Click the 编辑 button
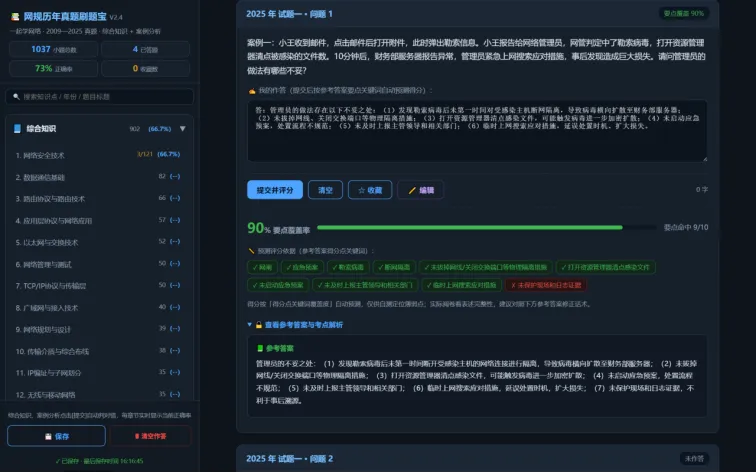 tap(420, 190)
